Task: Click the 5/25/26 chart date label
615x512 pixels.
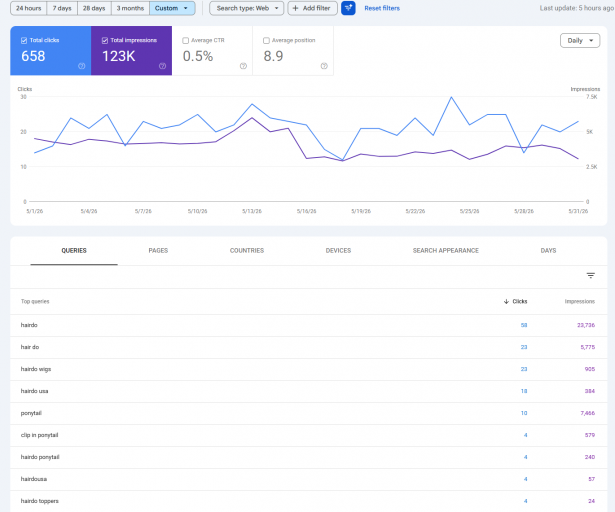Action: pyautogui.click(x=469, y=211)
